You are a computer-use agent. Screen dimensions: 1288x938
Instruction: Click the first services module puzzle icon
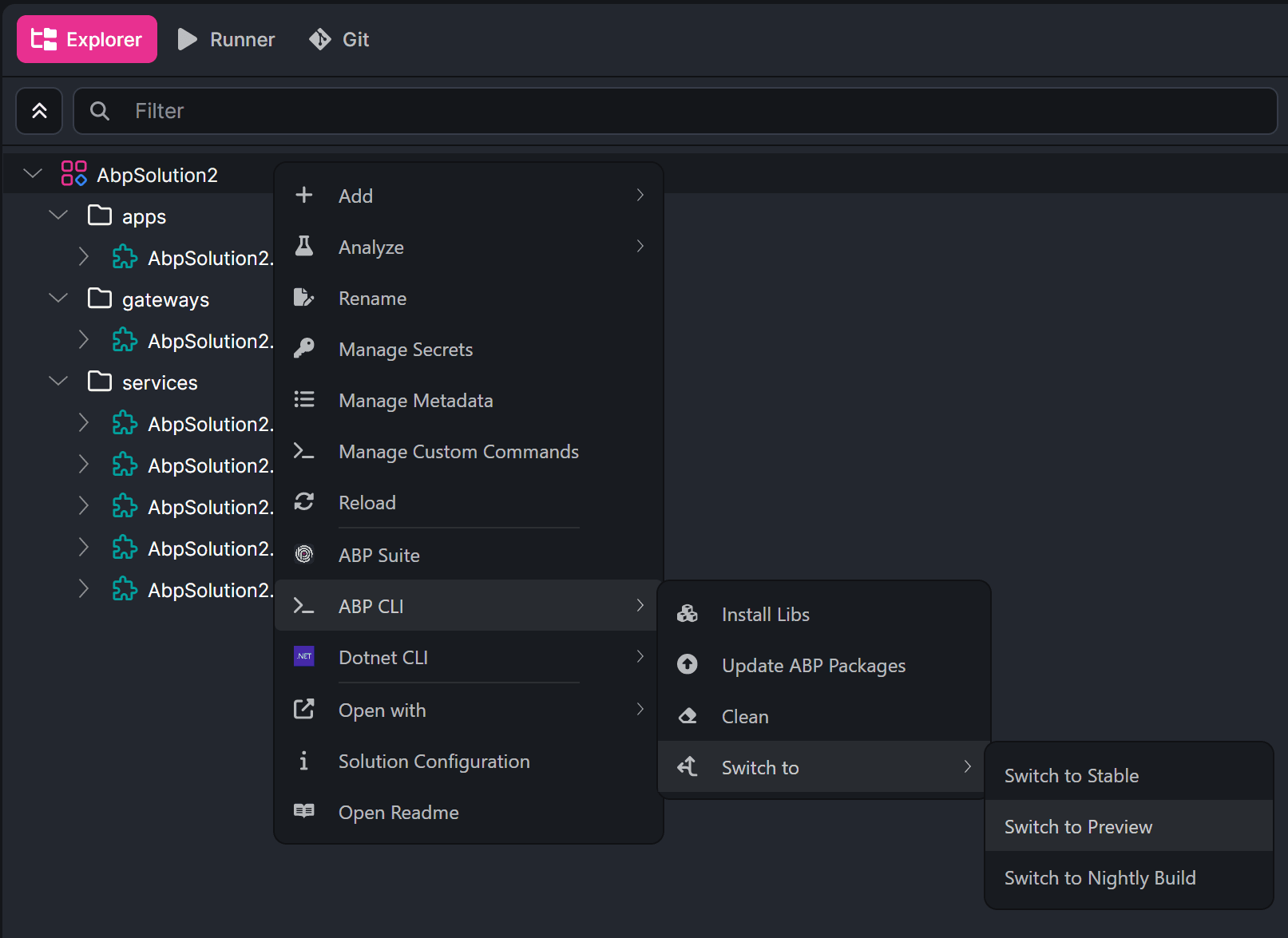125,423
